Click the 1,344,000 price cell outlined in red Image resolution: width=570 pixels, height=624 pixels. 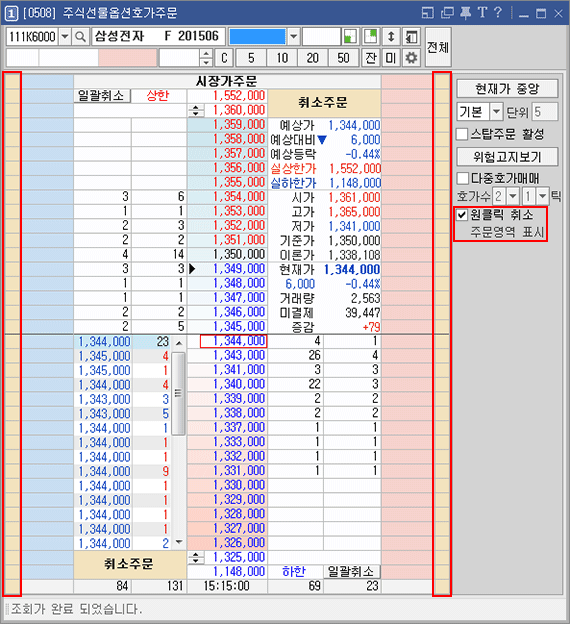[x=233, y=341]
